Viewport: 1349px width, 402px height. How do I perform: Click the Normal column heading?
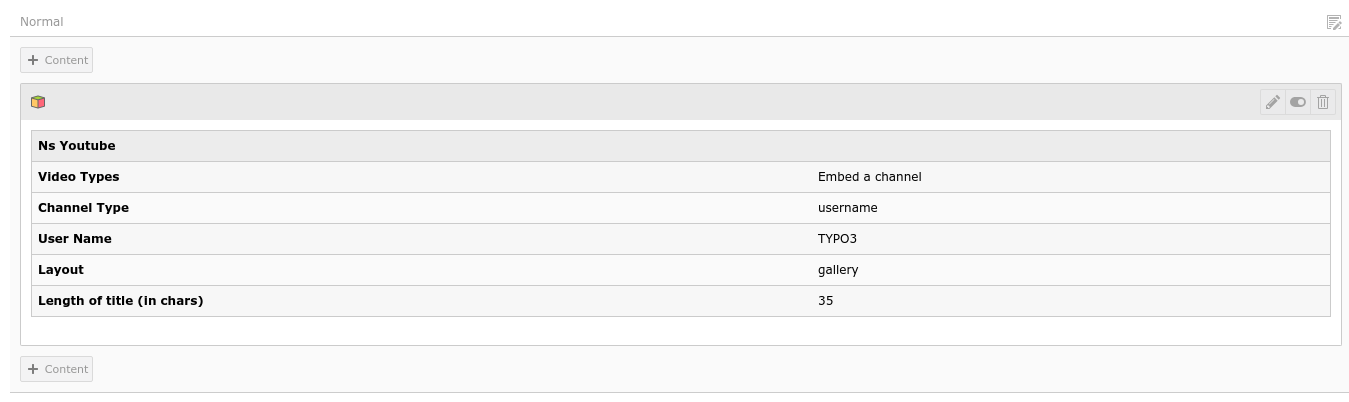click(x=41, y=22)
